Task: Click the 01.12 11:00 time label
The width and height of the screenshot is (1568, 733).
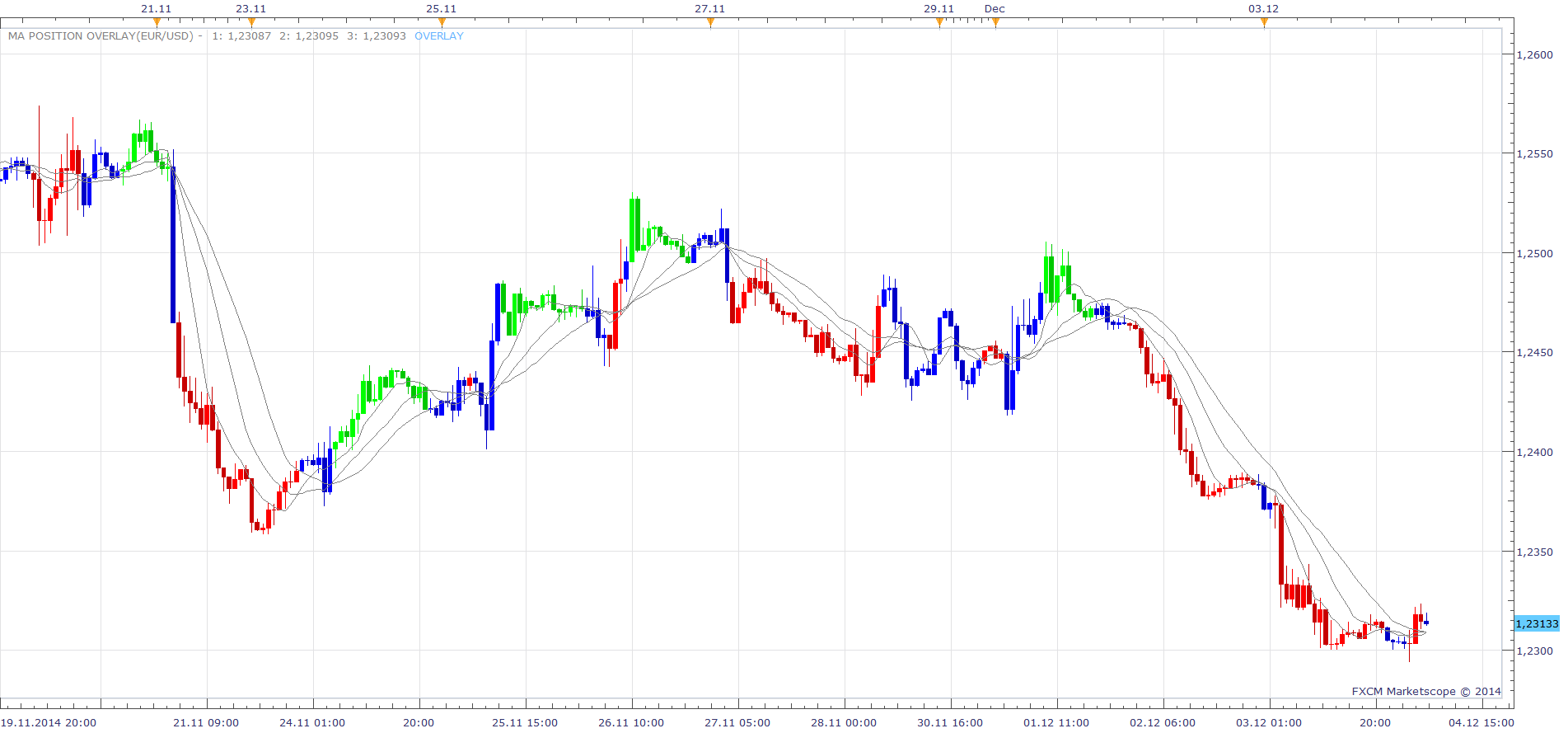Action: point(1056,723)
